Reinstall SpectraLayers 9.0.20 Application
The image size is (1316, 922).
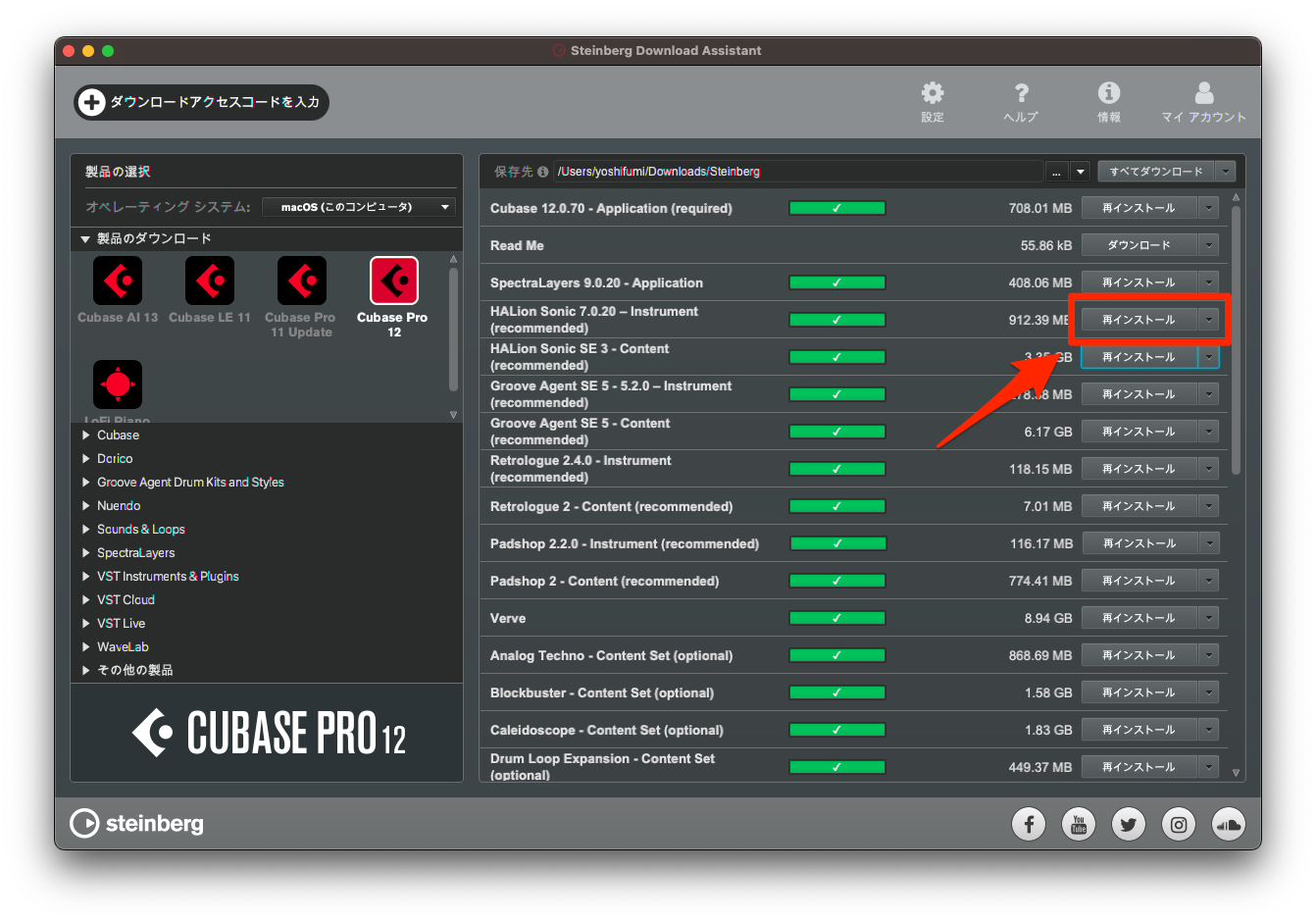coord(1139,282)
